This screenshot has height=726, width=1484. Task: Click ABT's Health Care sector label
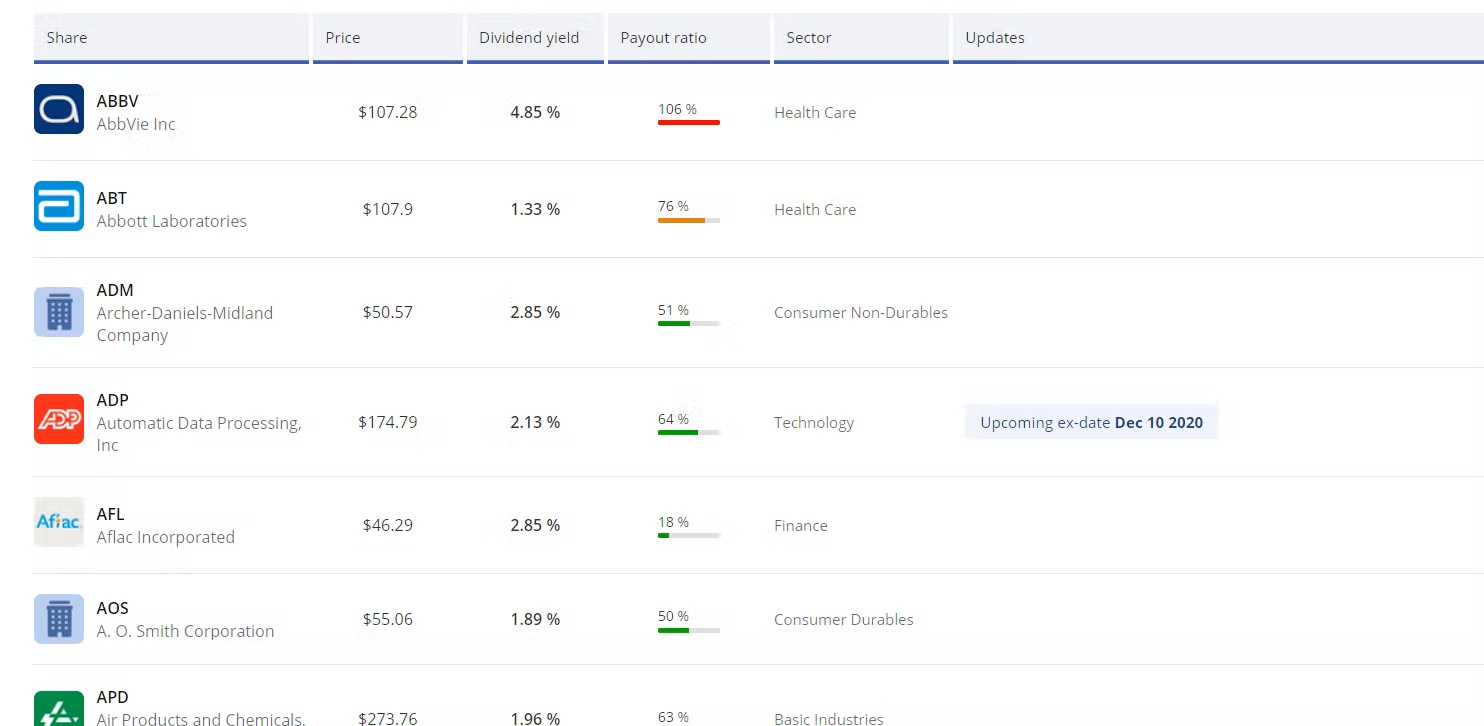815,209
